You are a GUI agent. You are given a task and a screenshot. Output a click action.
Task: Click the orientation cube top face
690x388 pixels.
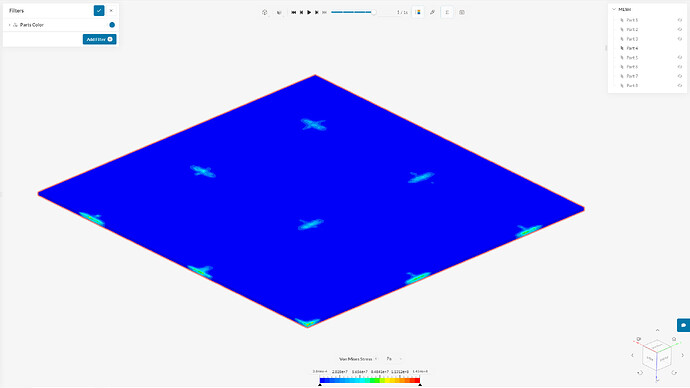coord(657,347)
